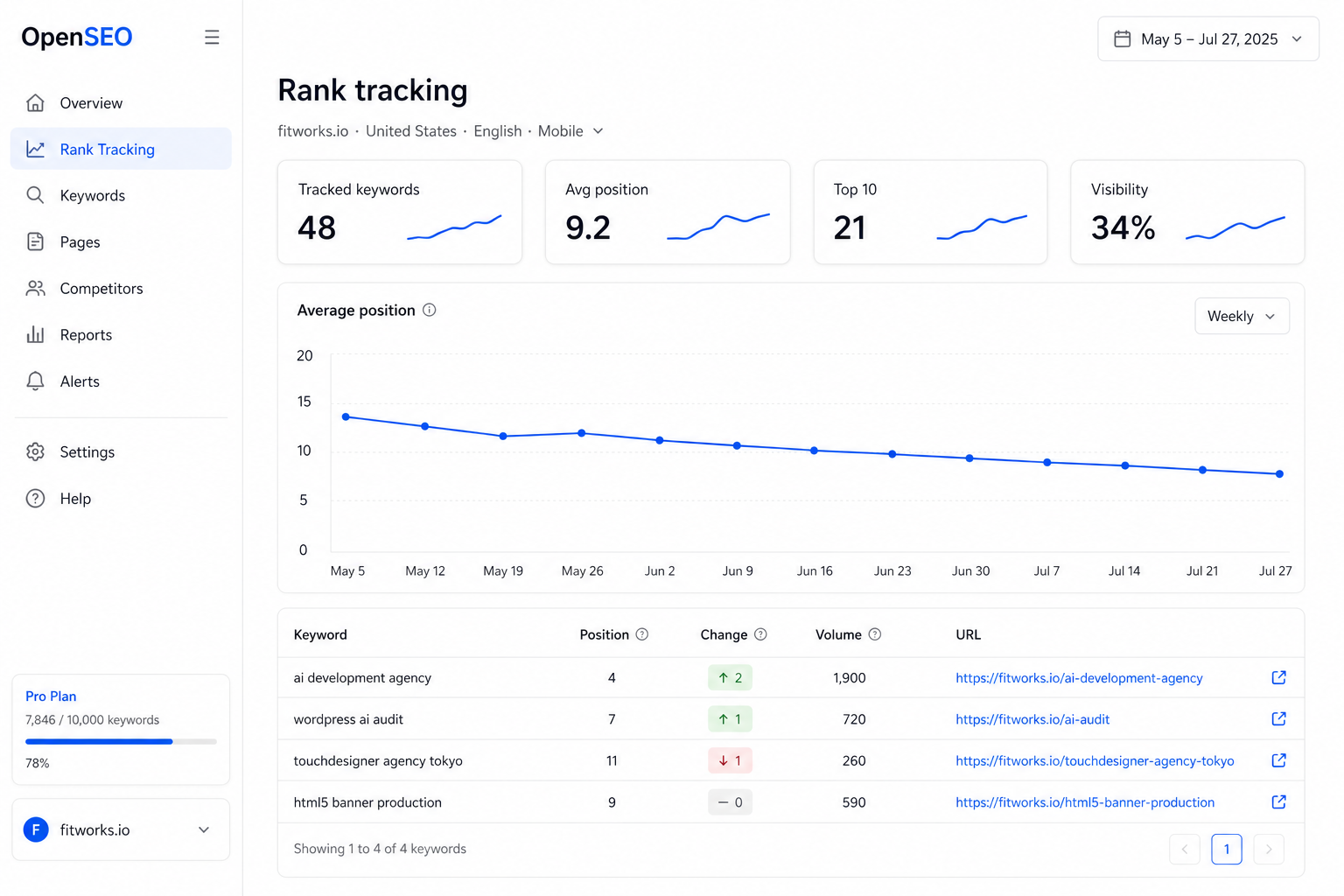The width and height of the screenshot is (1344, 896).
Task: Follow the fitworks.io/ai-development-agency link
Action: [x=1079, y=678]
